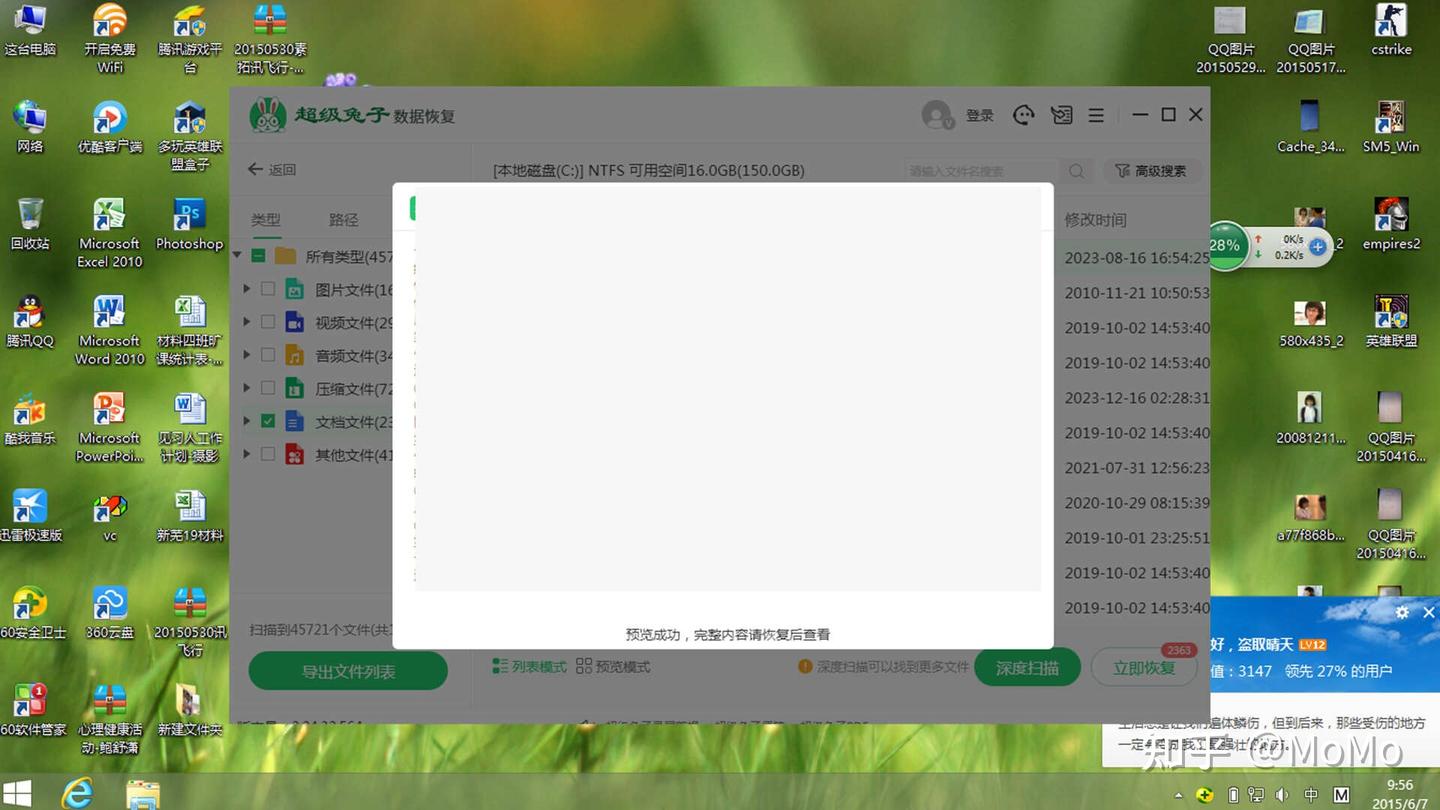Open 360云盘 desktop shortcut
Screen dimensions: 1440x810
110,612
